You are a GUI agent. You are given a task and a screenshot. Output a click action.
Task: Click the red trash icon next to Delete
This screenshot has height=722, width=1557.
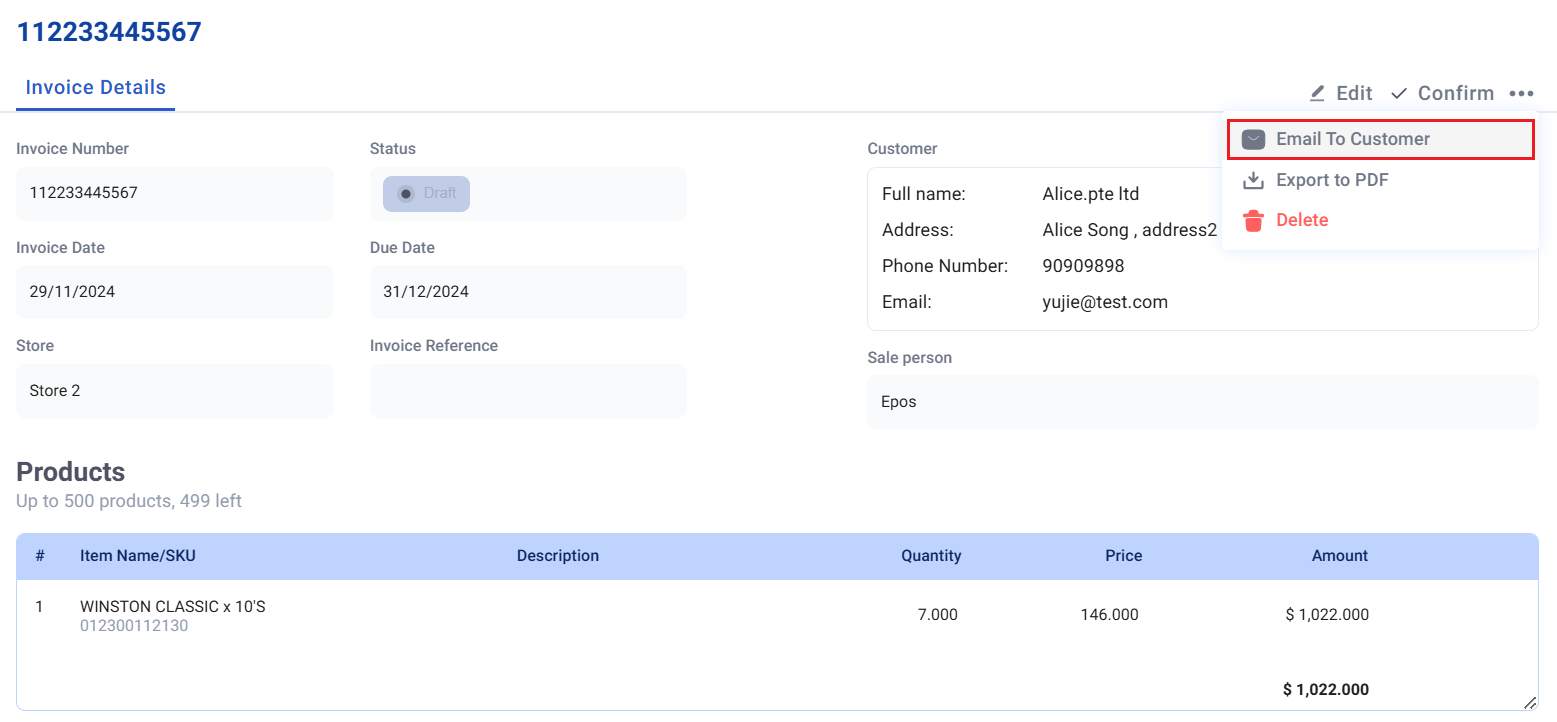(x=1253, y=220)
